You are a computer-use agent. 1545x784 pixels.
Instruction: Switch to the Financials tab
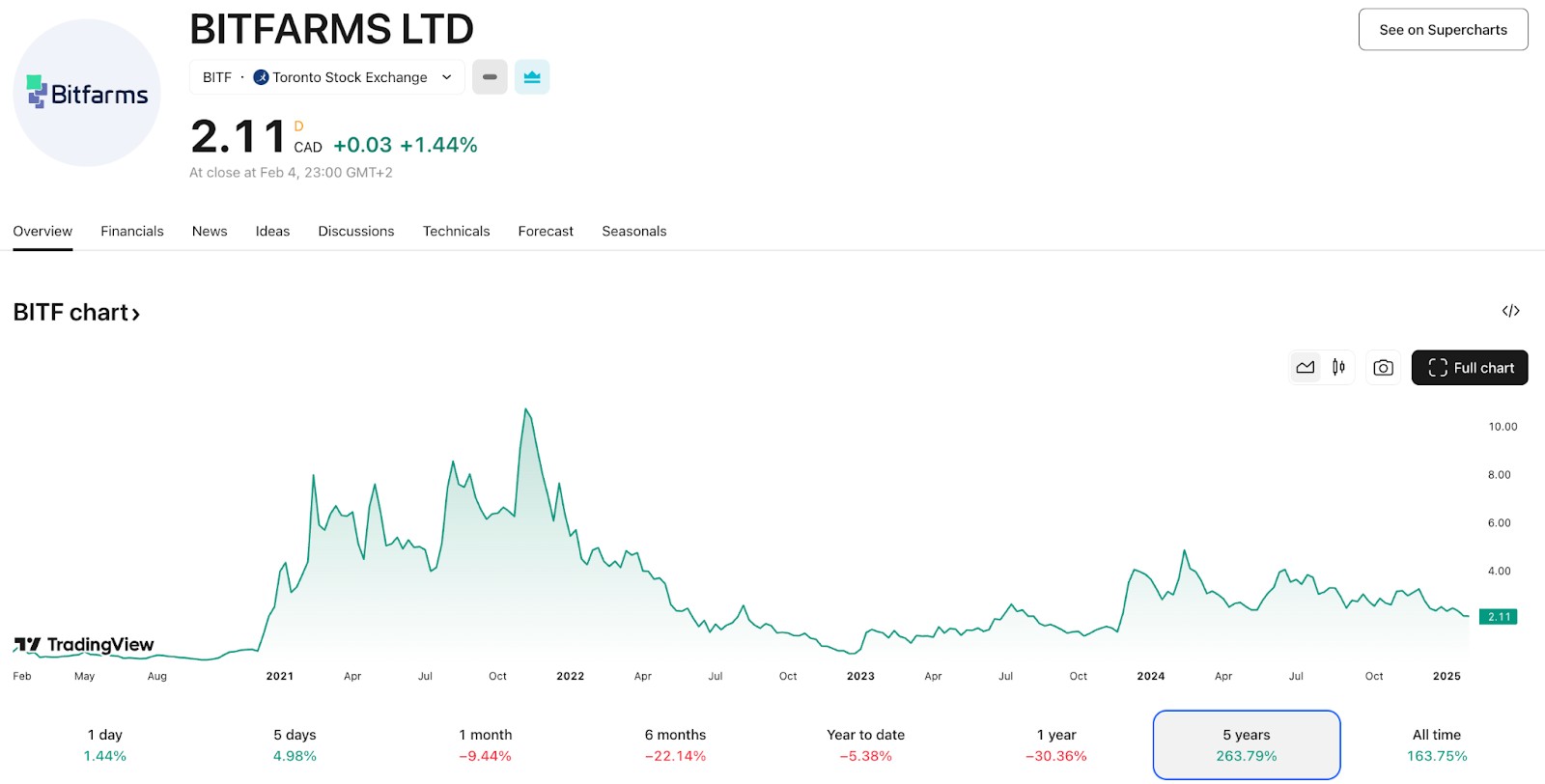pos(132,231)
